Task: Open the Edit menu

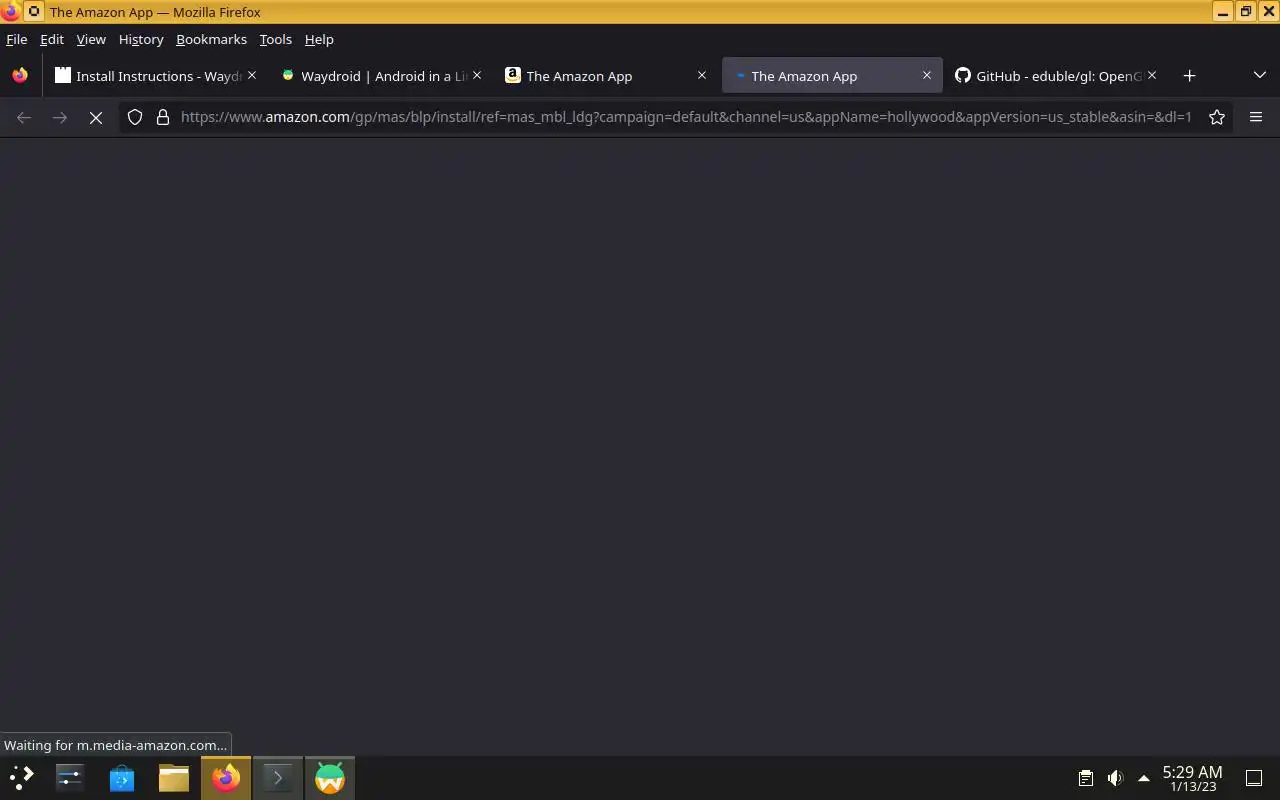Action: (52, 39)
